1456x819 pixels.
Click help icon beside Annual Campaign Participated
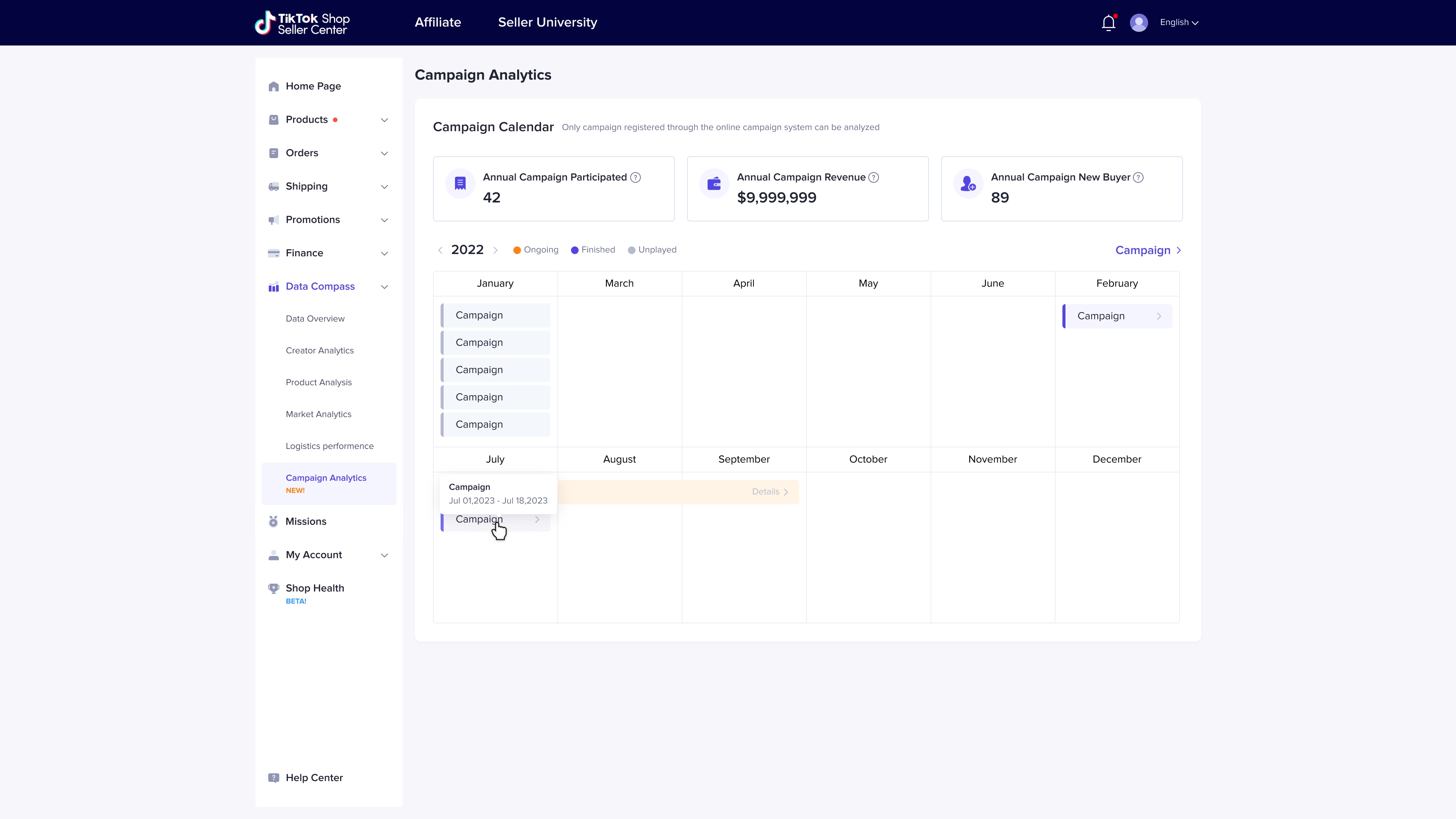click(635, 177)
